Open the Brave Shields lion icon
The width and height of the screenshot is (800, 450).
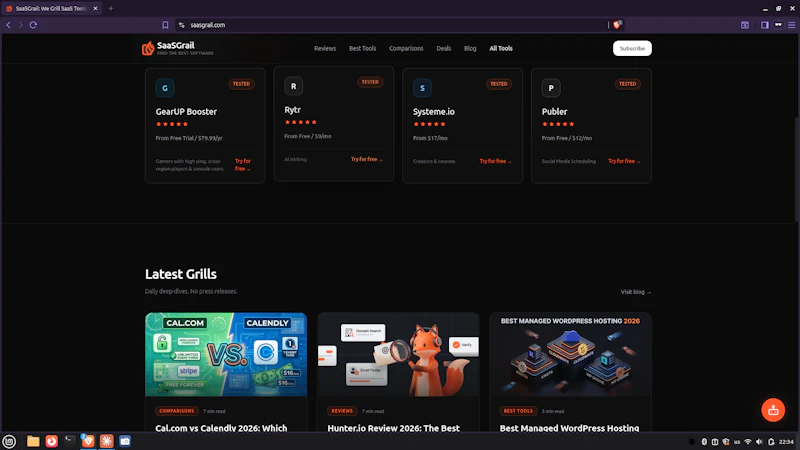coord(617,24)
